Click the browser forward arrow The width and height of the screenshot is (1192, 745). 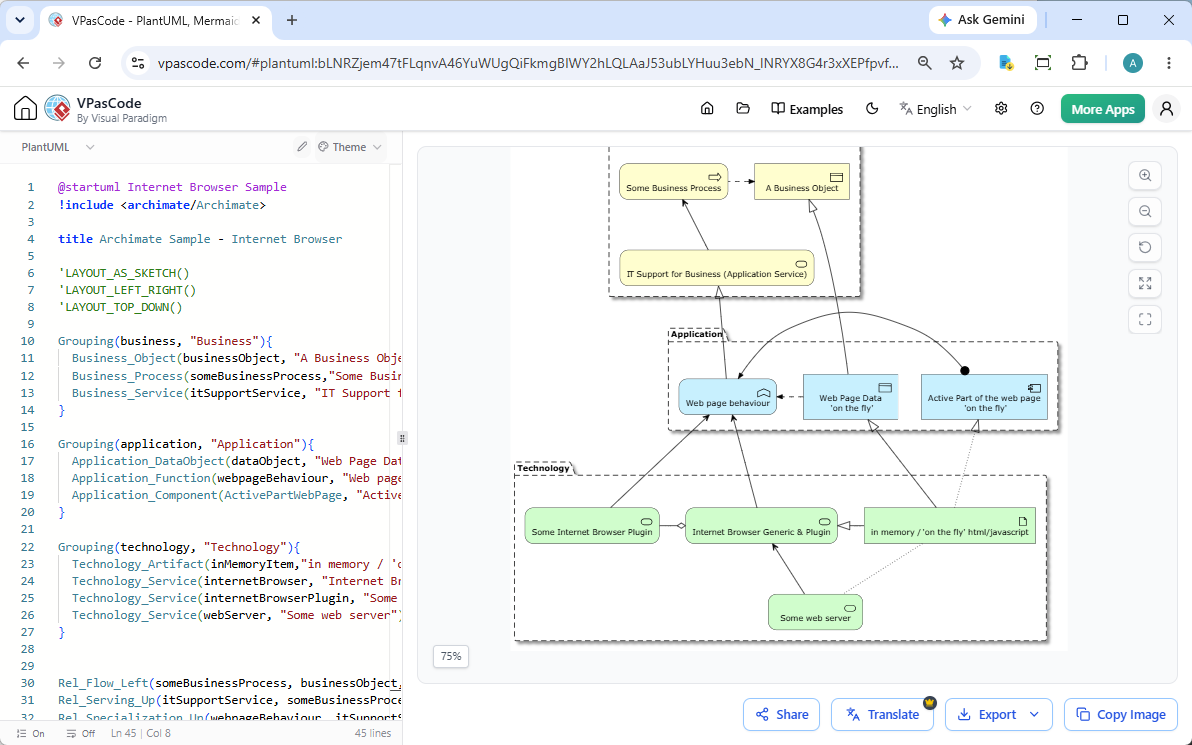coord(59,63)
